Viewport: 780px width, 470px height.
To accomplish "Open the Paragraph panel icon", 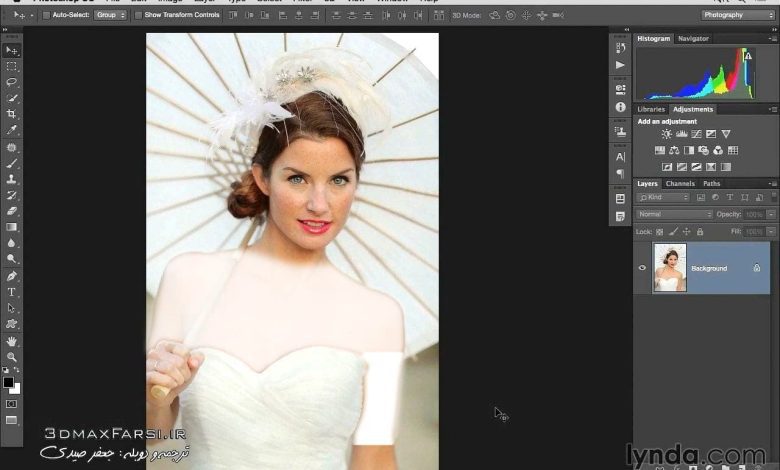I will point(620,174).
